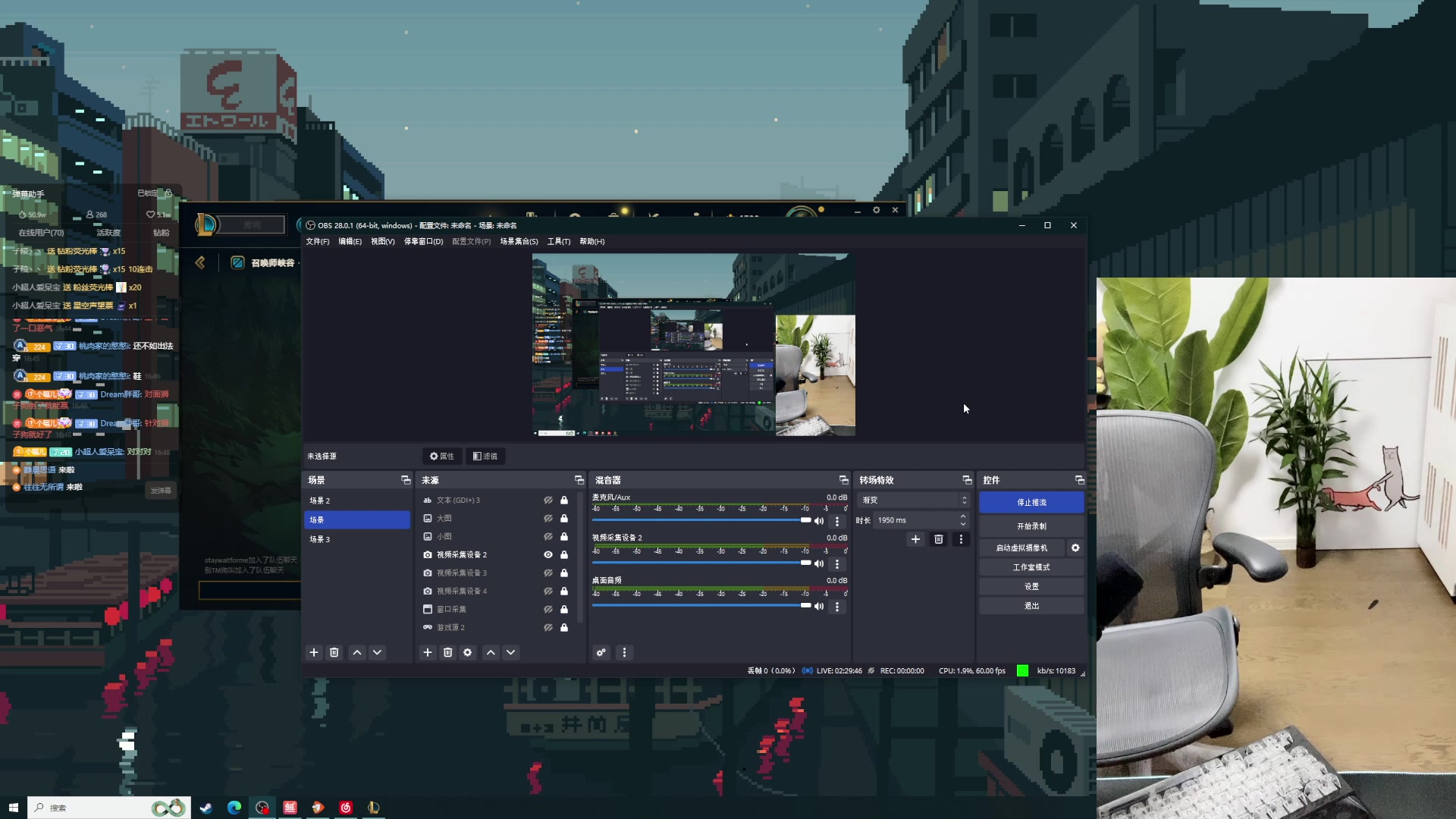This screenshot has height=819, width=1456.
Task: Move the source down in 来源 panel
Action: [511, 652]
